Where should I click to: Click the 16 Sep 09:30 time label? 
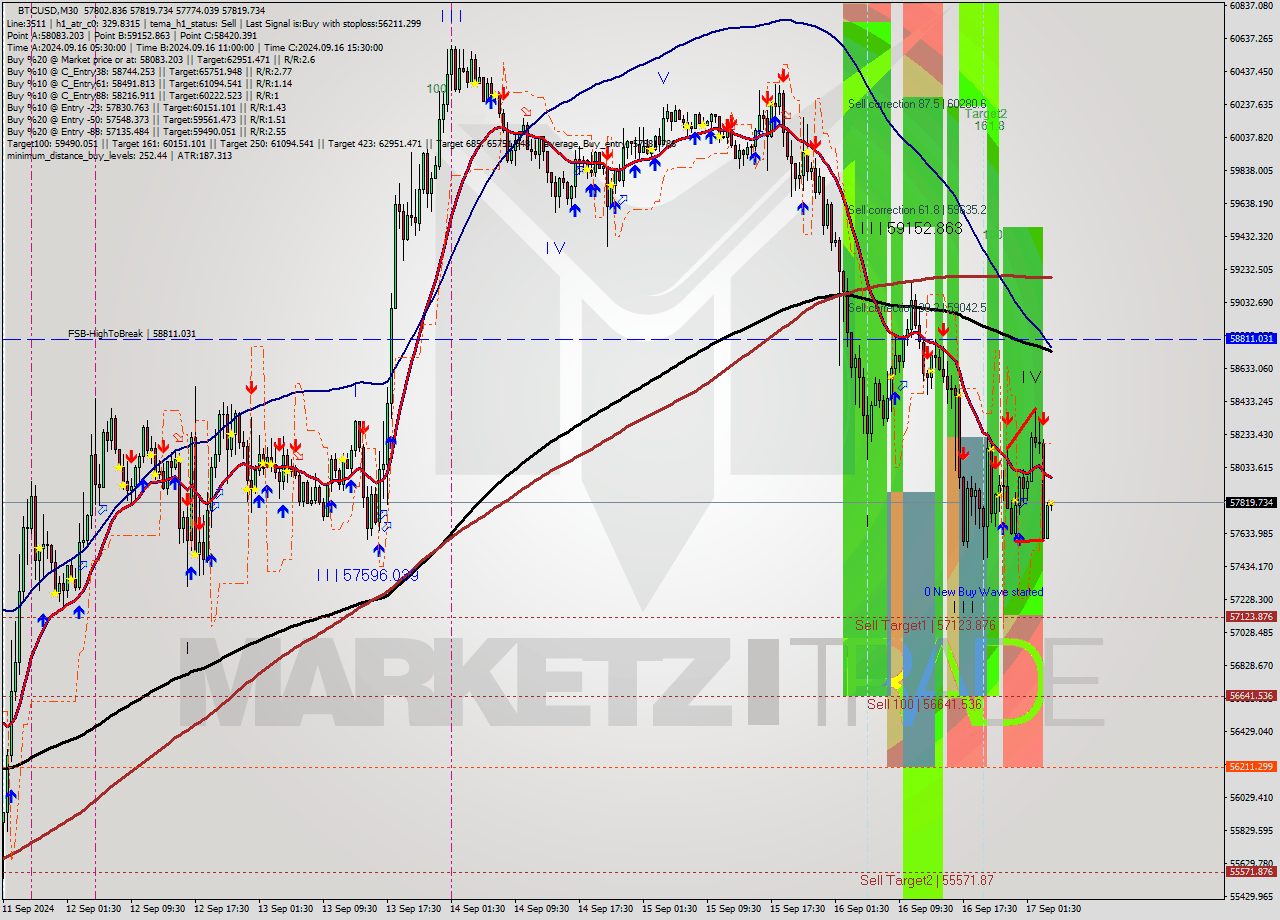click(925, 909)
